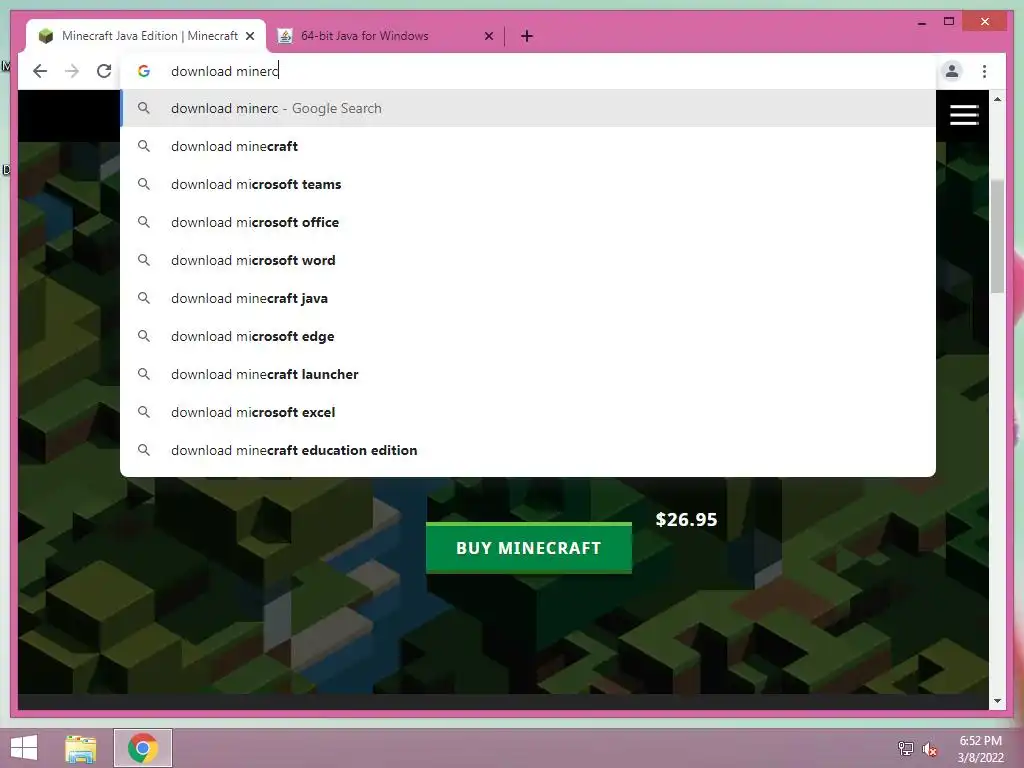Close the Chrome window
The height and width of the screenshot is (768, 1024).
985,22
